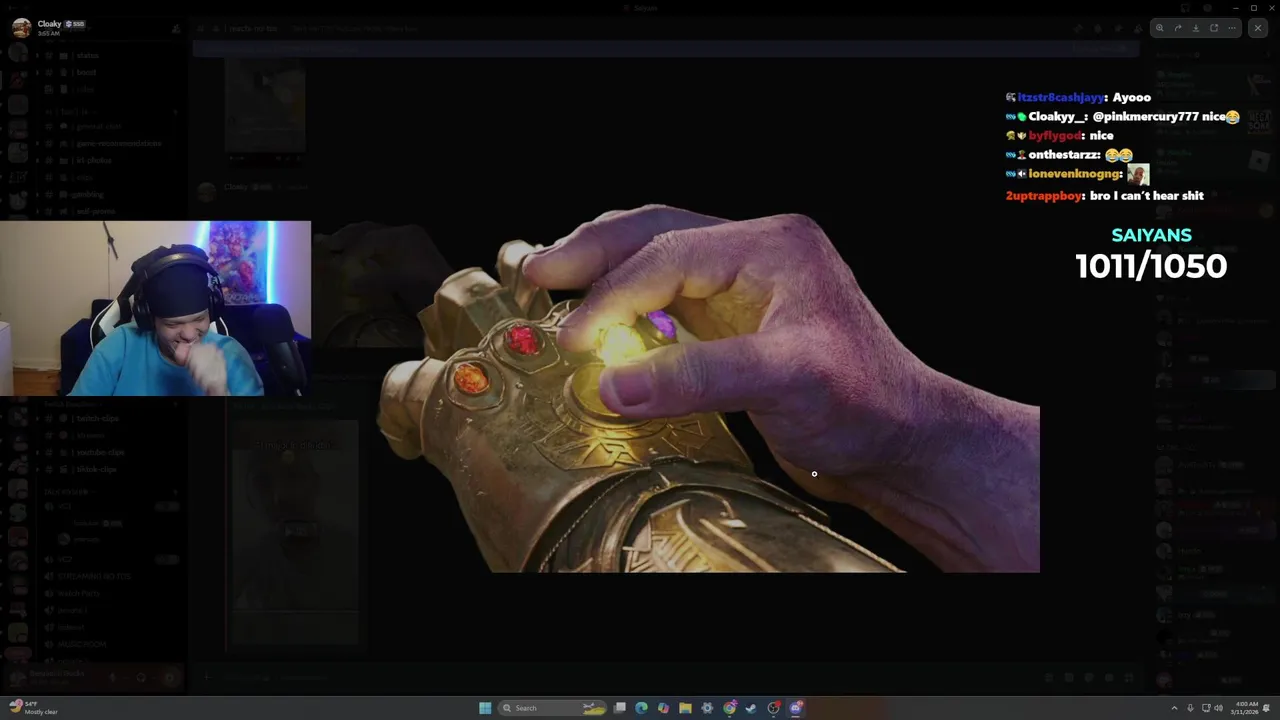Screen dimensions: 1280x720
Task: Open the image in browser icon
Action: (x=1214, y=28)
